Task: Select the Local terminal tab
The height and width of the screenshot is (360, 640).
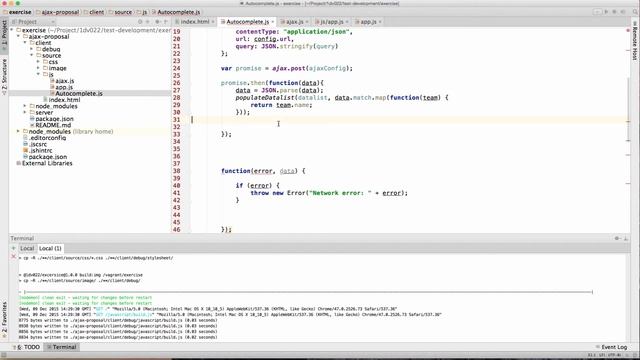Action: (x=27, y=248)
